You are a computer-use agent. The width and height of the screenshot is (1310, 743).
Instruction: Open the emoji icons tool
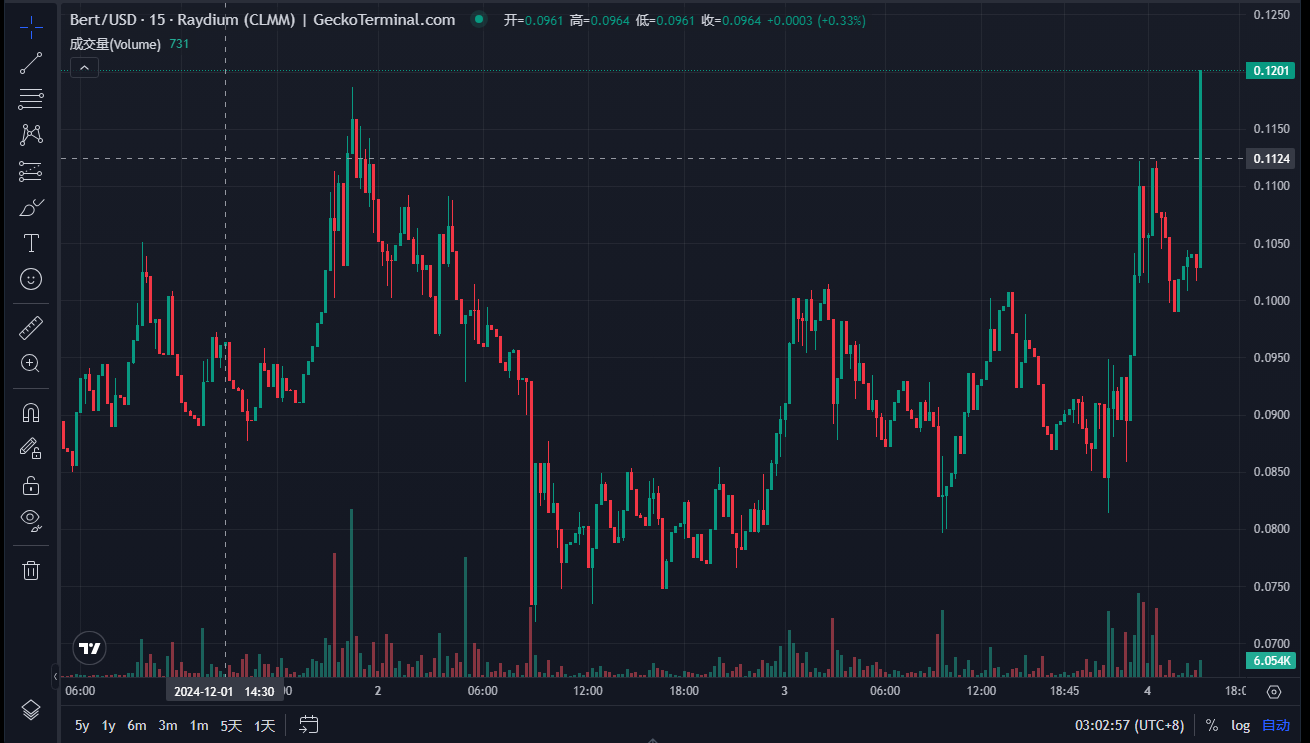click(31, 279)
